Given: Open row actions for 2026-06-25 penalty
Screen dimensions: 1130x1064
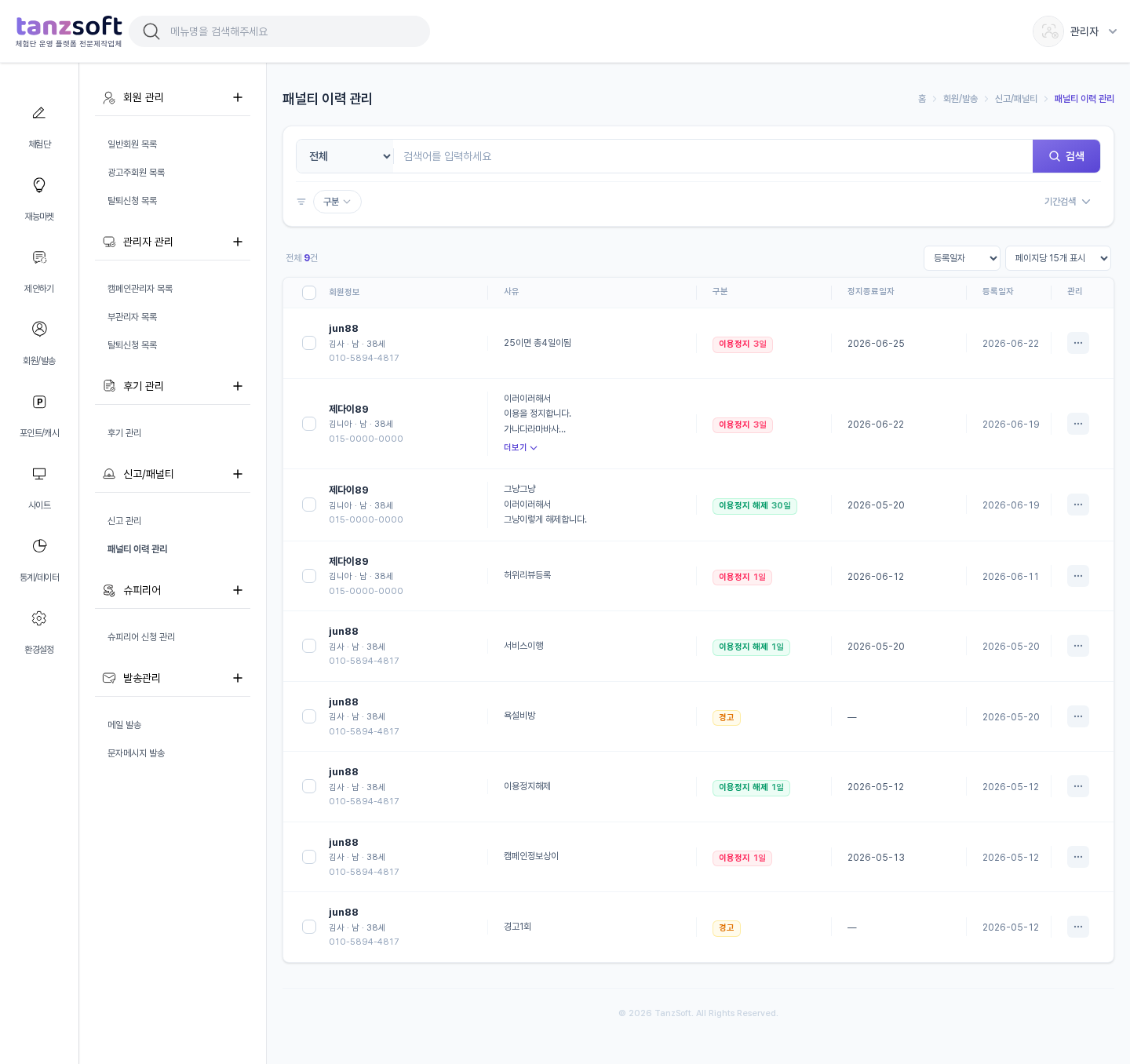Looking at the screenshot, I should click(x=1078, y=343).
